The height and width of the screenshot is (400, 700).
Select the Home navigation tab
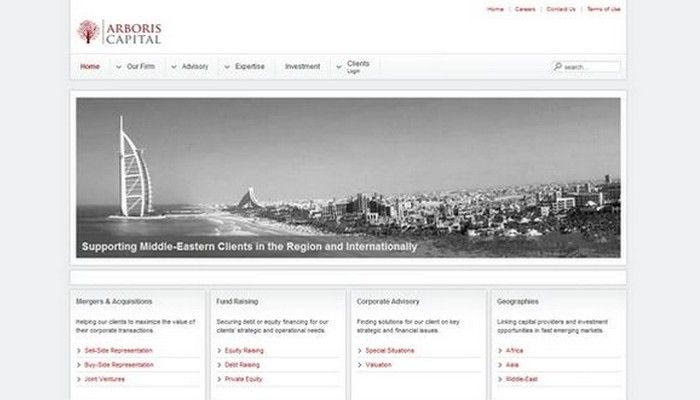click(x=90, y=67)
